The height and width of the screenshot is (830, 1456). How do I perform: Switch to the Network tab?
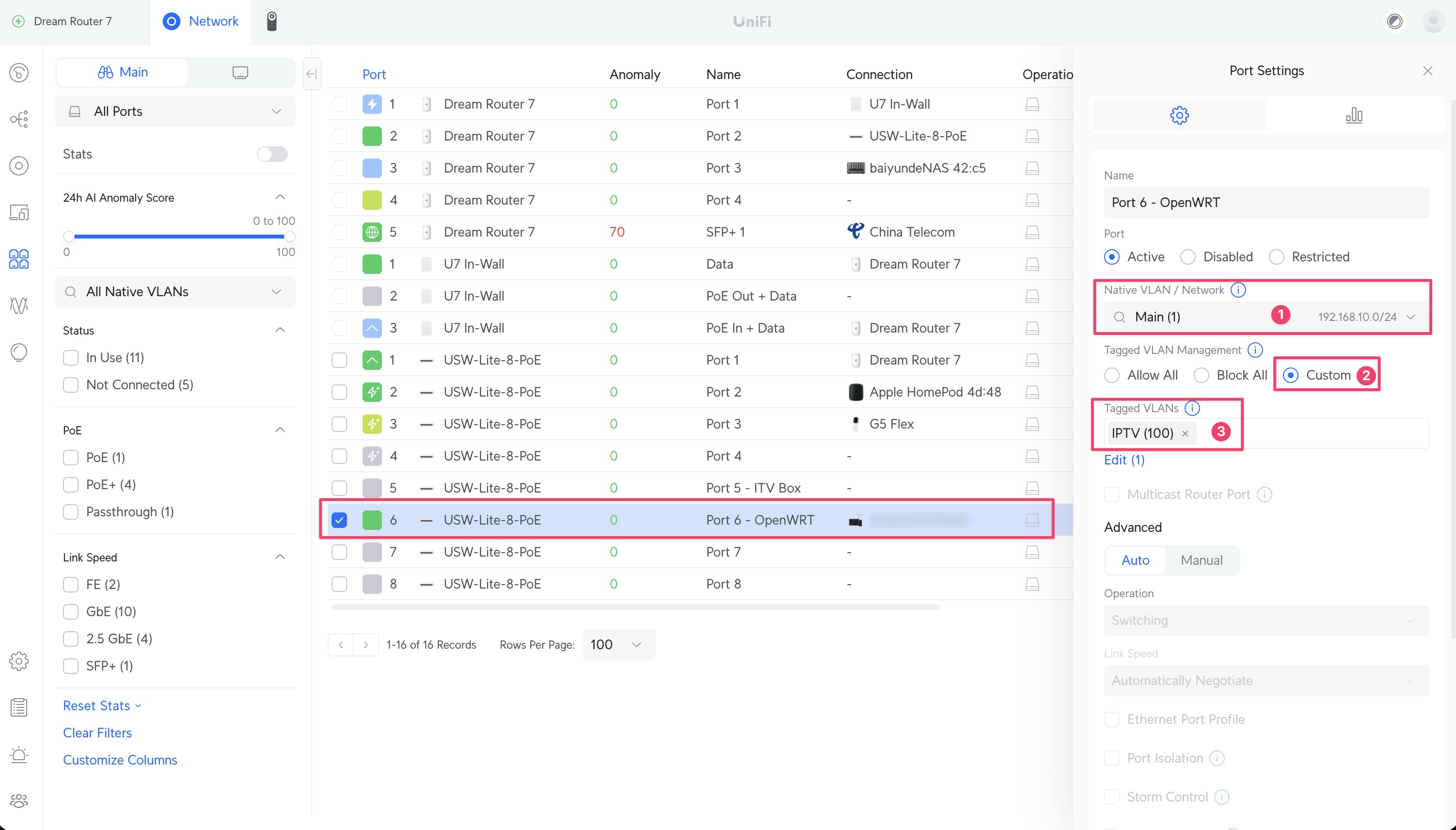[201, 22]
